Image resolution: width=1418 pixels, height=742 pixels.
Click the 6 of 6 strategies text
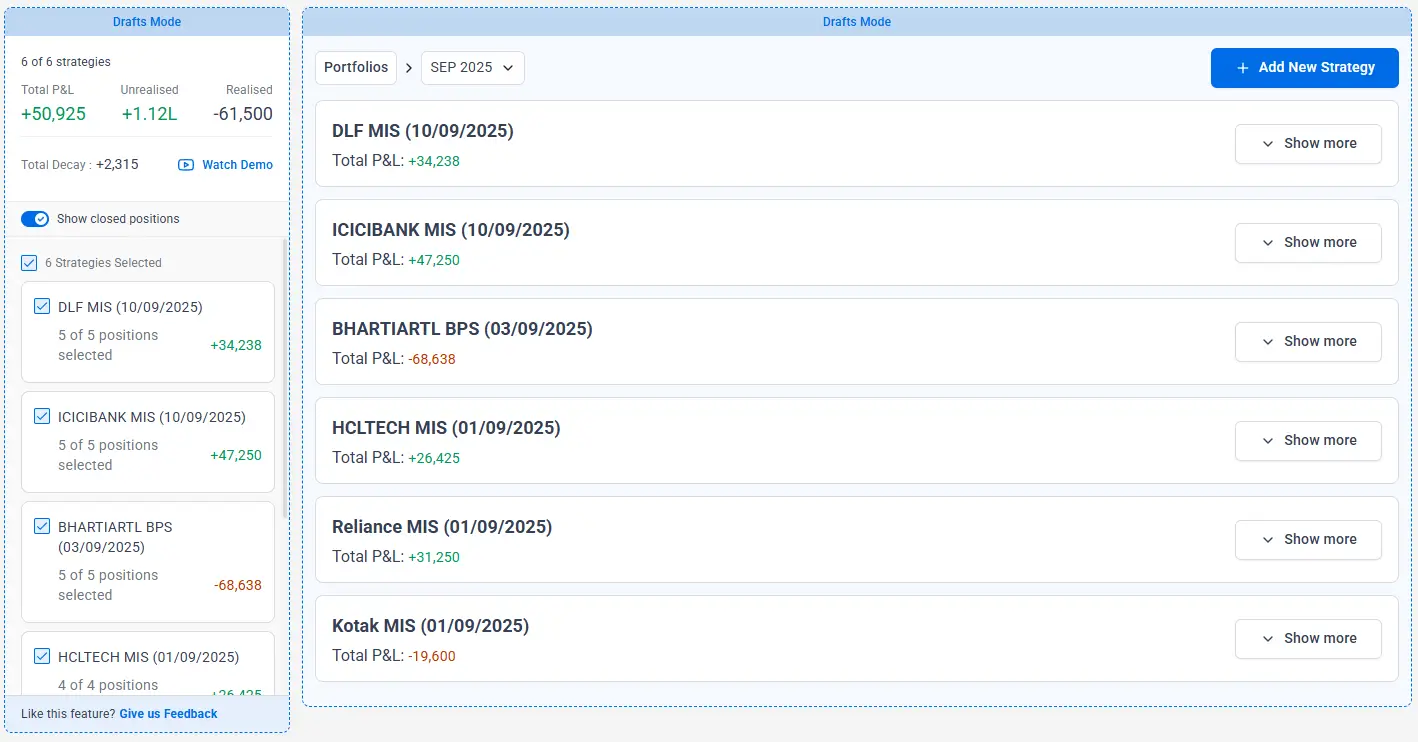[66, 62]
